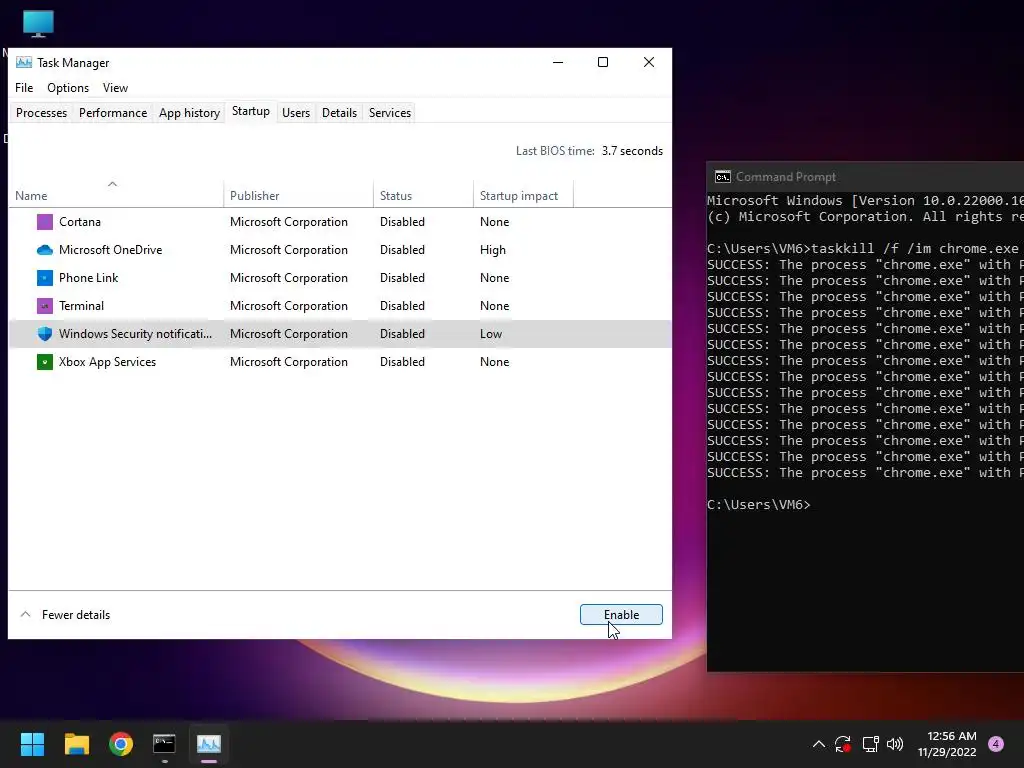Open the View menu

tap(115, 88)
